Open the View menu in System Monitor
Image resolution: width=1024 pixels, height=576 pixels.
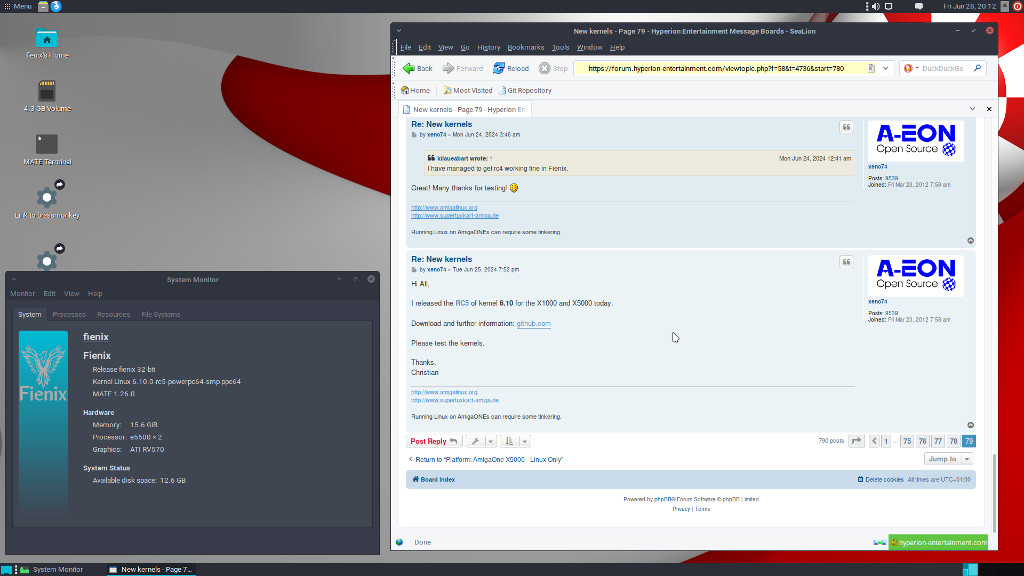pyautogui.click(x=71, y=294)
